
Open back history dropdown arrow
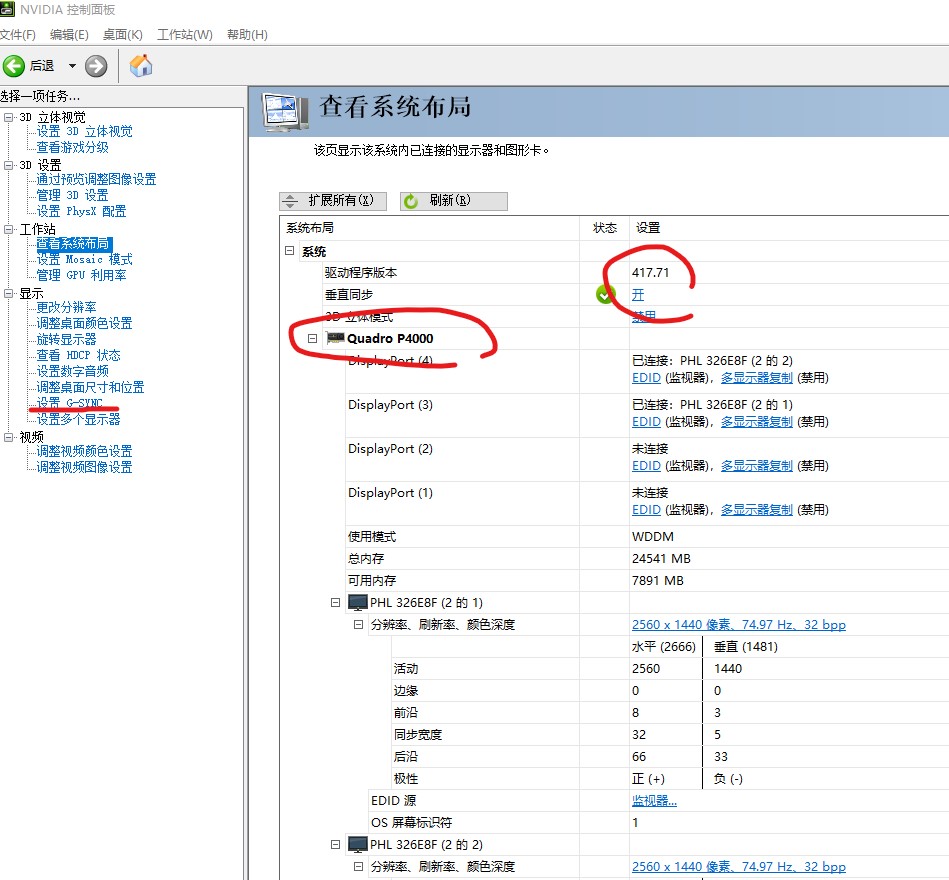tap(72, 65)
